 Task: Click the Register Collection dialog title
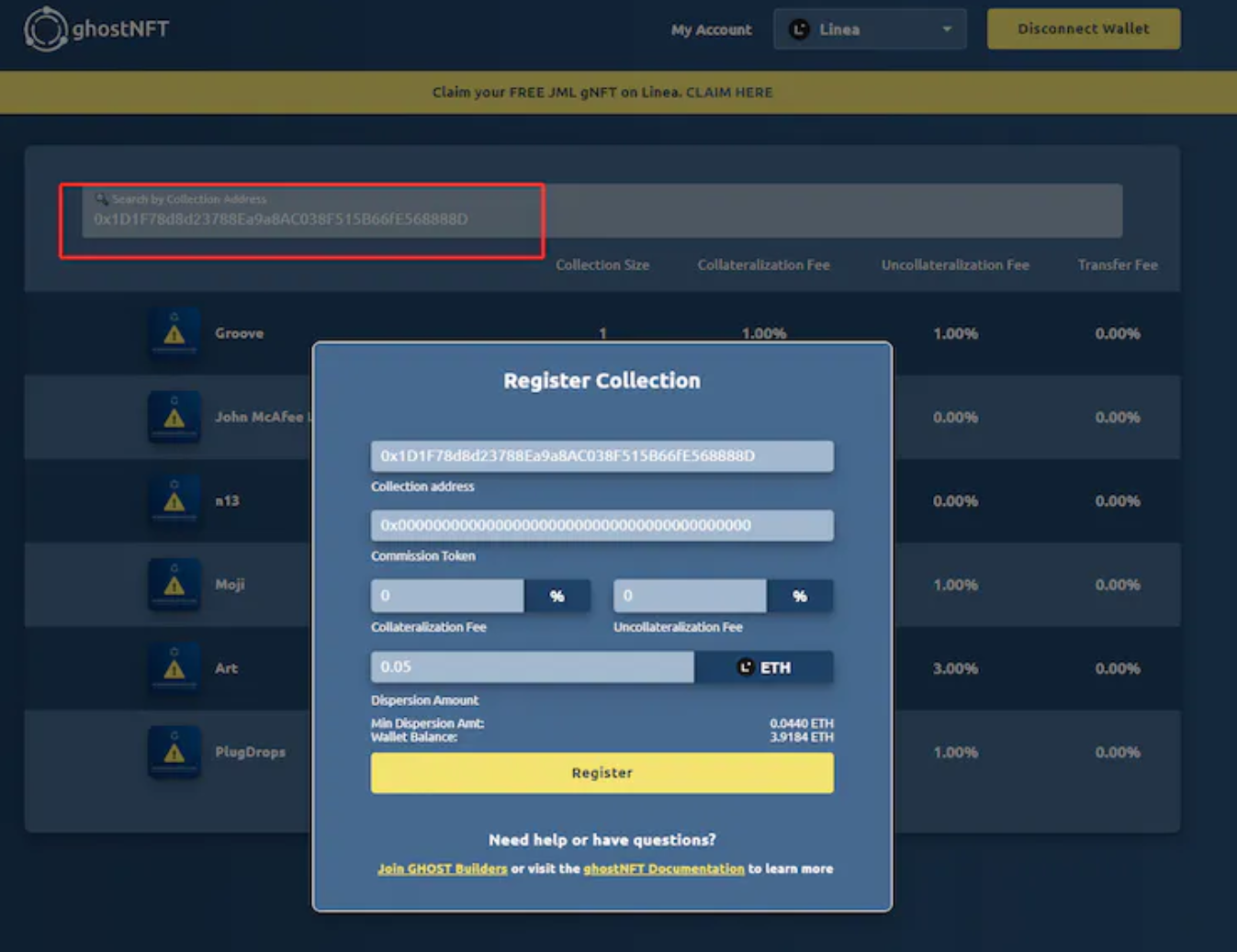coord(602,380)
